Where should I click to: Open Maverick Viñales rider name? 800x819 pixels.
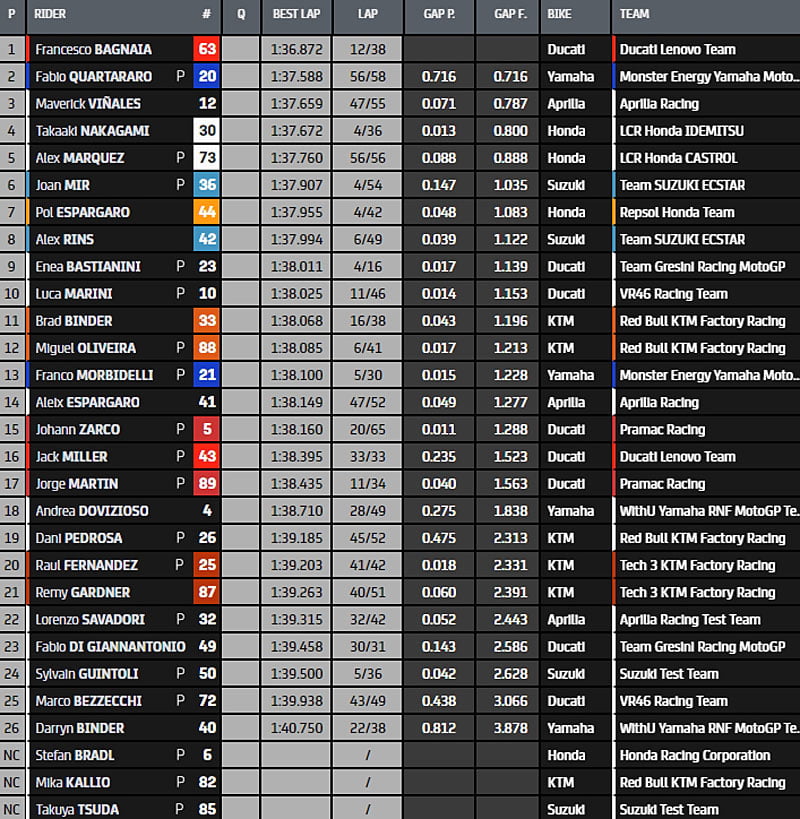87,103
